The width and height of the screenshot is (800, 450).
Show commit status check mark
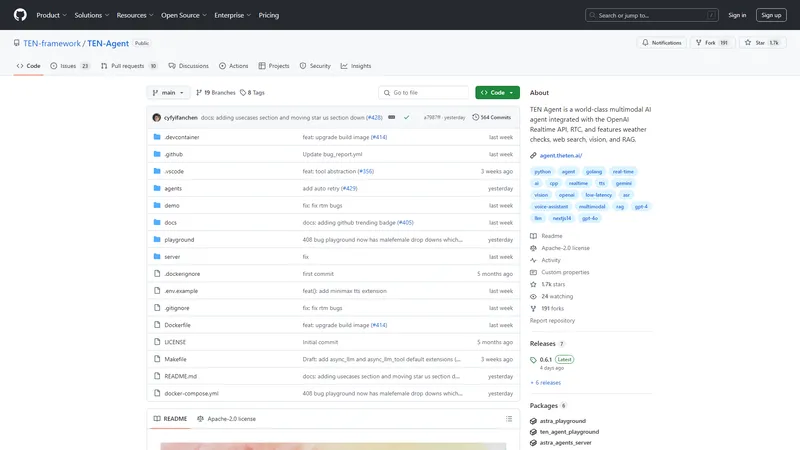407,117
